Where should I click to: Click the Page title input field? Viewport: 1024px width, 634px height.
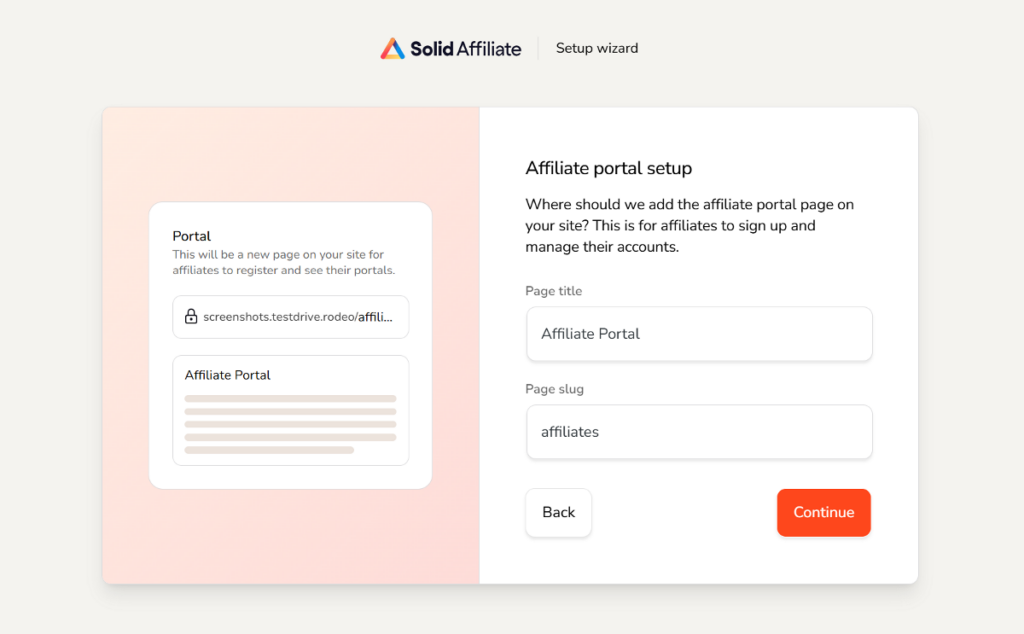click(699, 334)
